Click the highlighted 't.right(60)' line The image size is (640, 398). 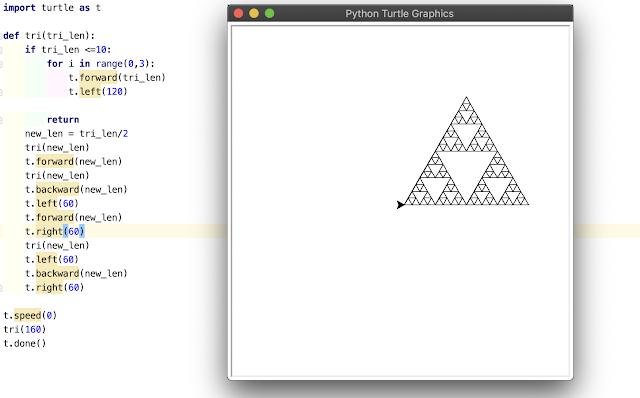(x=55, y=231)
